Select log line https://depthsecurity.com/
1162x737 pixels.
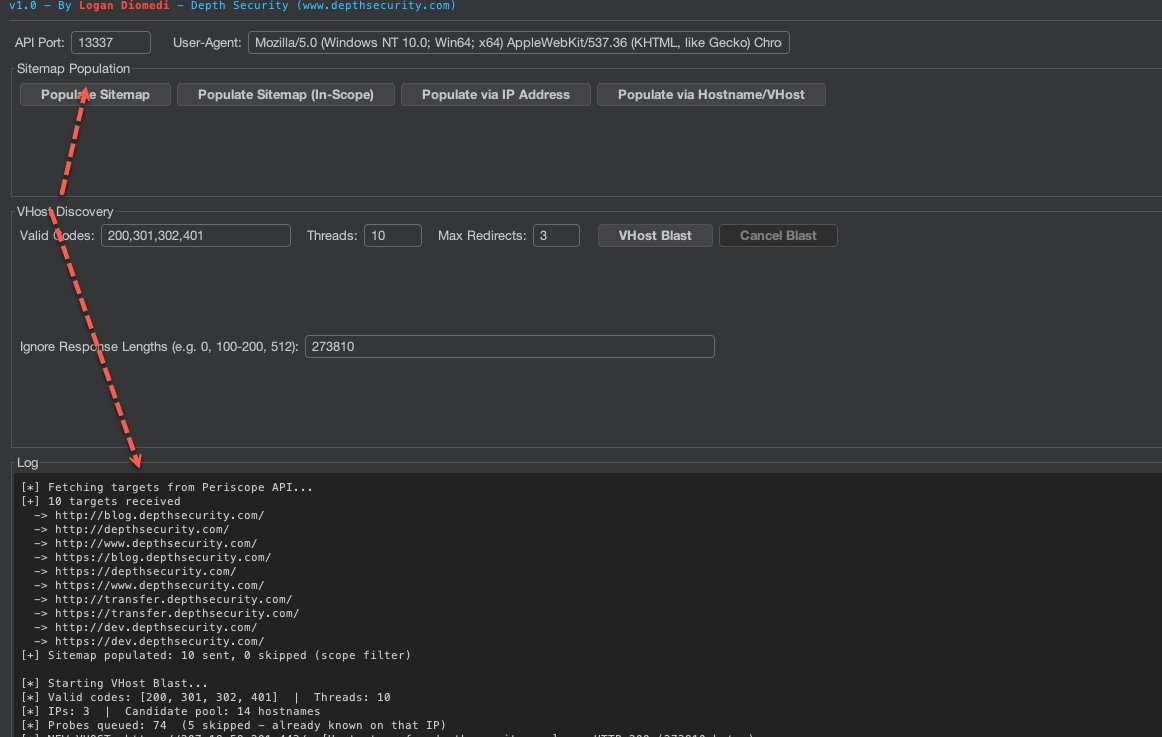click(x=145, y=572)
